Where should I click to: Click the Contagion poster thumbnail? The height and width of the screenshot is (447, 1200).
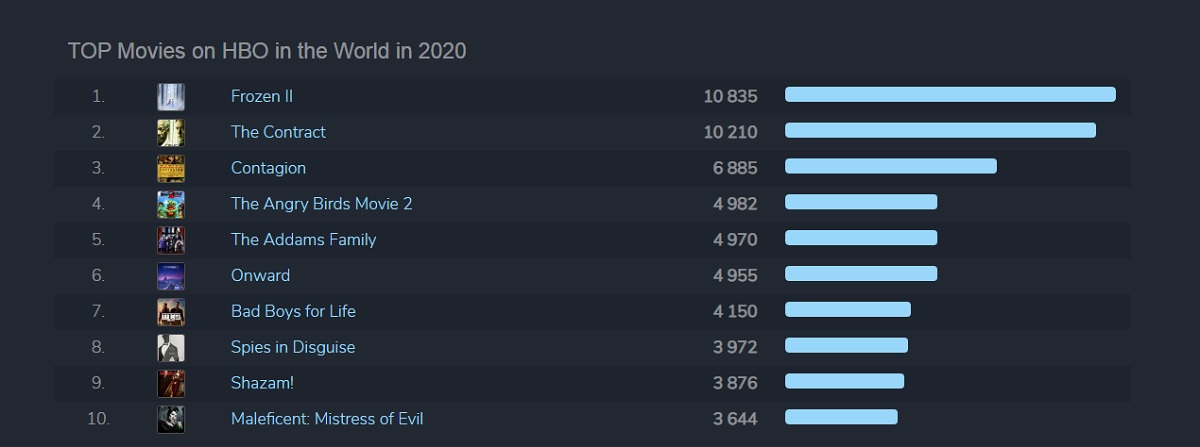tap(170, 169)
